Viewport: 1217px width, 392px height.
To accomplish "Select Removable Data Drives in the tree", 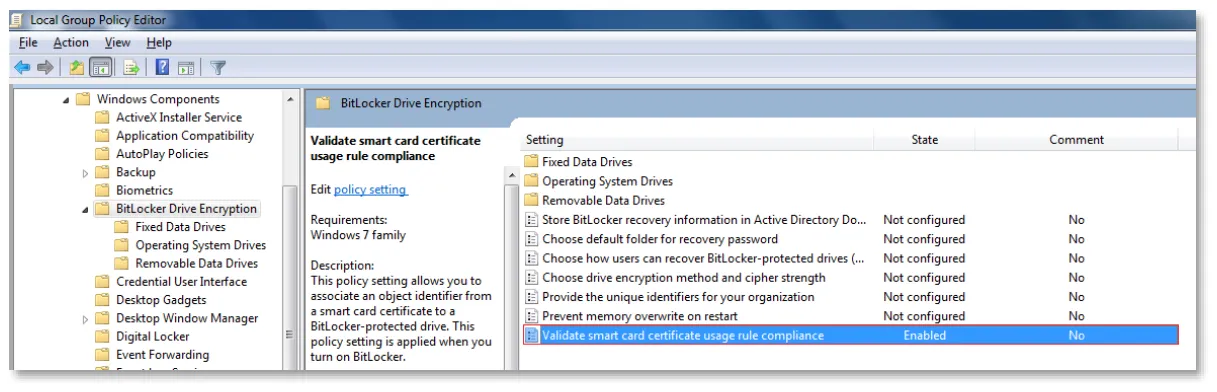I will click(196, 264).
